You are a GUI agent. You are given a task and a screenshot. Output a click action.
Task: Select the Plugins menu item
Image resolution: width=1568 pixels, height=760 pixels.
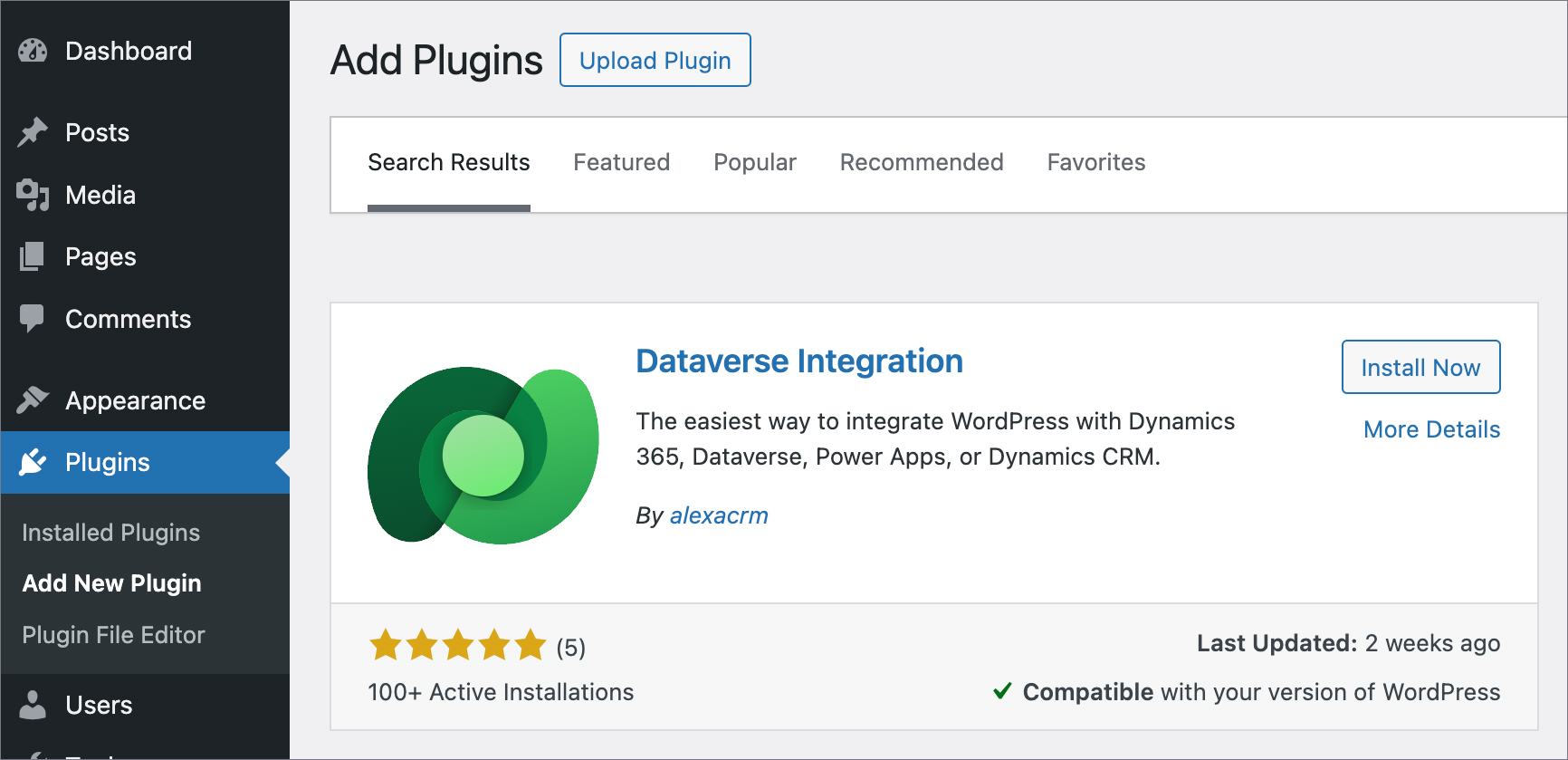pyautogui.click(x=145, y=462)
